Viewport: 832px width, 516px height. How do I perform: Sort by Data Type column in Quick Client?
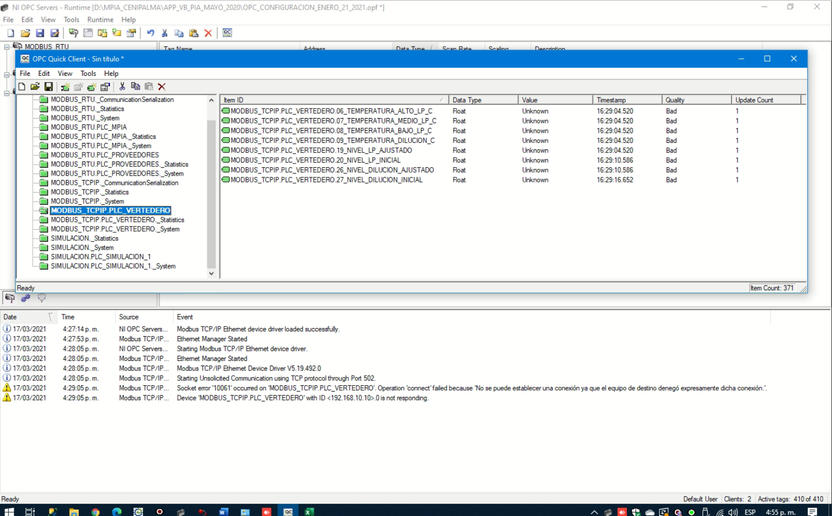coord(483,100)
